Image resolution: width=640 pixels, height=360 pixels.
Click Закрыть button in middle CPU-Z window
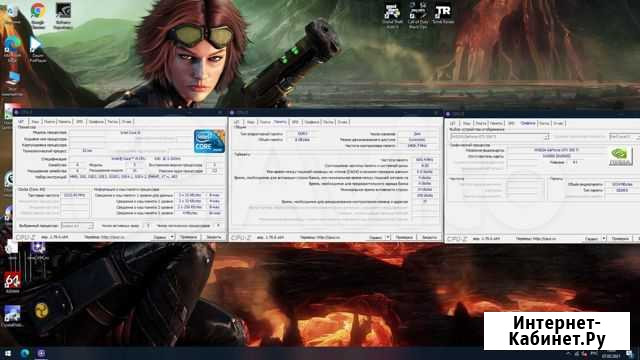429,237
